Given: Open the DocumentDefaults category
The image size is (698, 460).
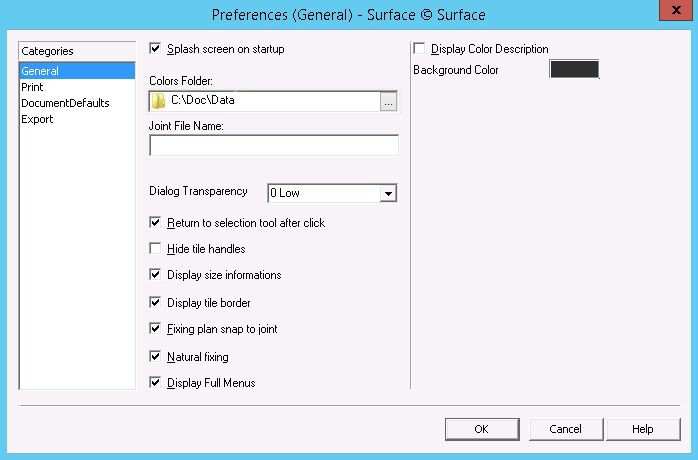Looking at the screenshot, I should pos(65,103).
